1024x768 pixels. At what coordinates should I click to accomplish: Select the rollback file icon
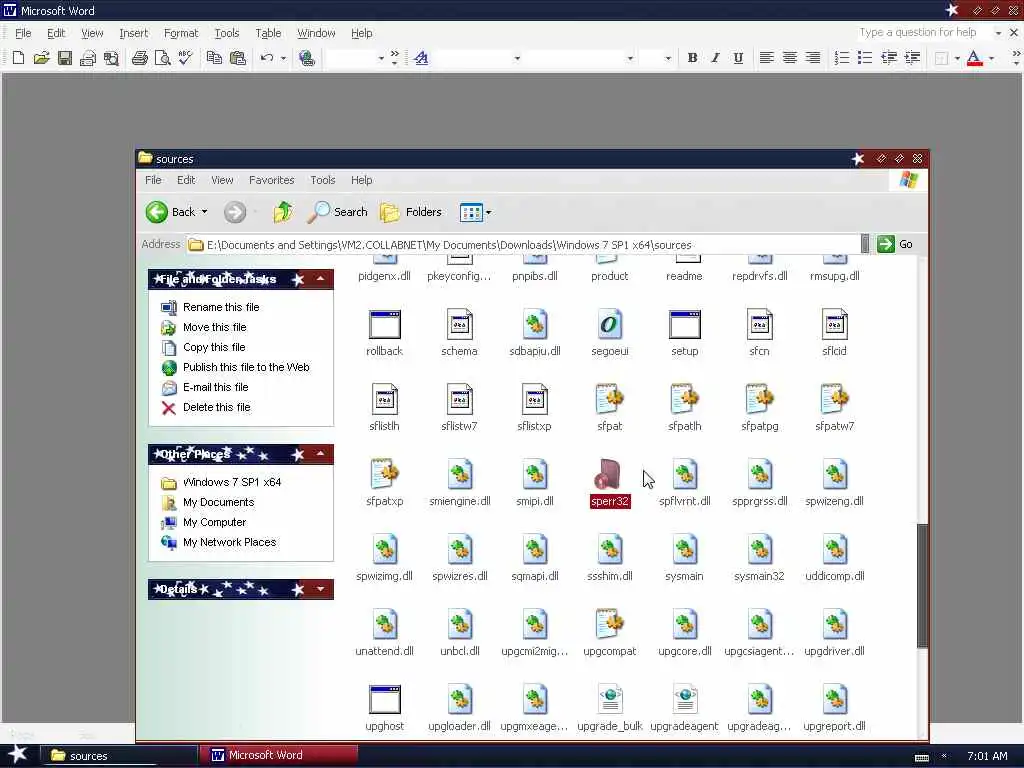(x=385, y=325)
